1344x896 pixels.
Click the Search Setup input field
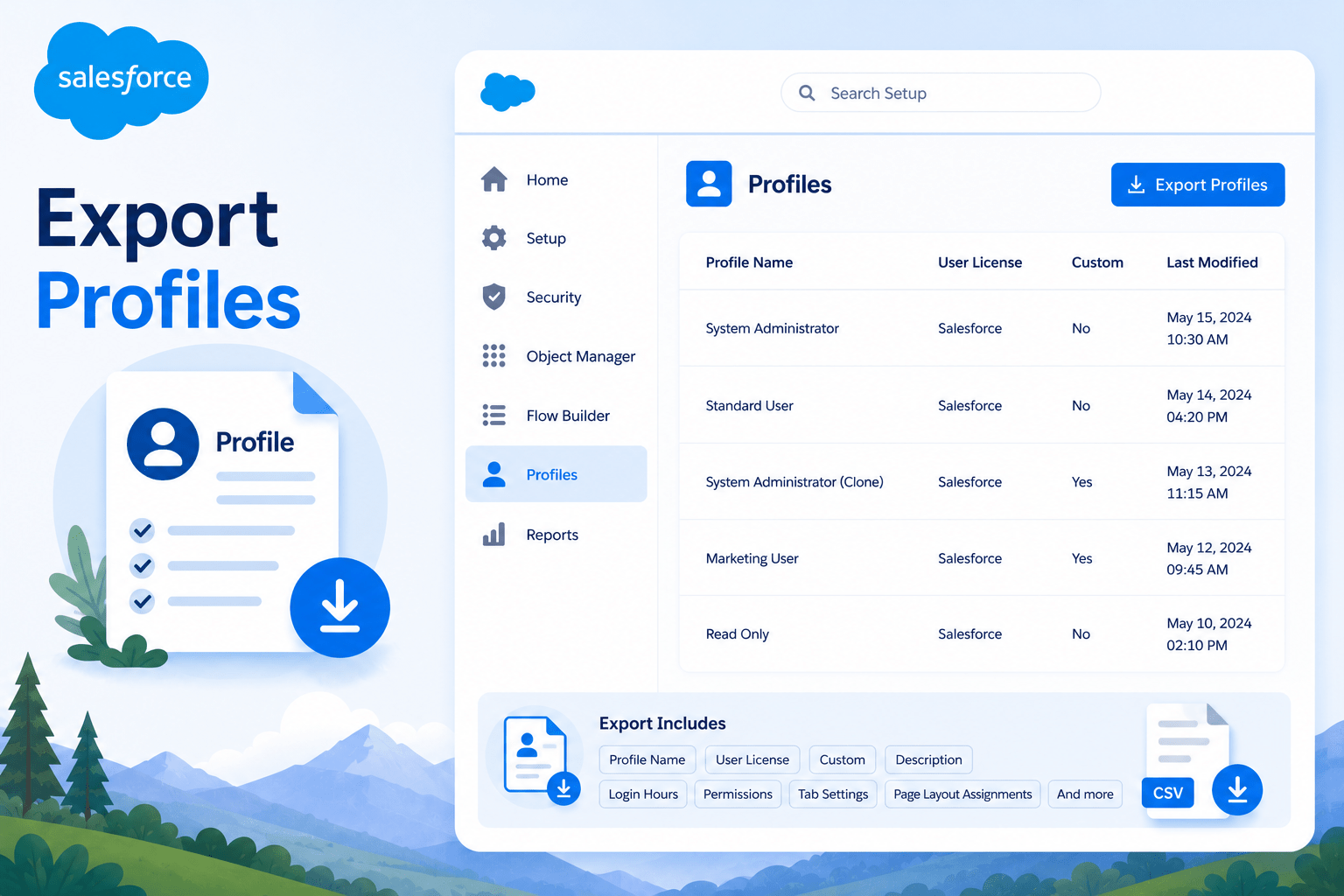[x=941, y=93]
